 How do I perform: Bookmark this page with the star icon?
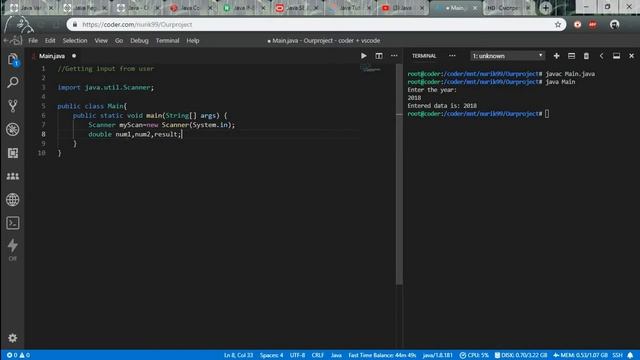coord(558,24)
